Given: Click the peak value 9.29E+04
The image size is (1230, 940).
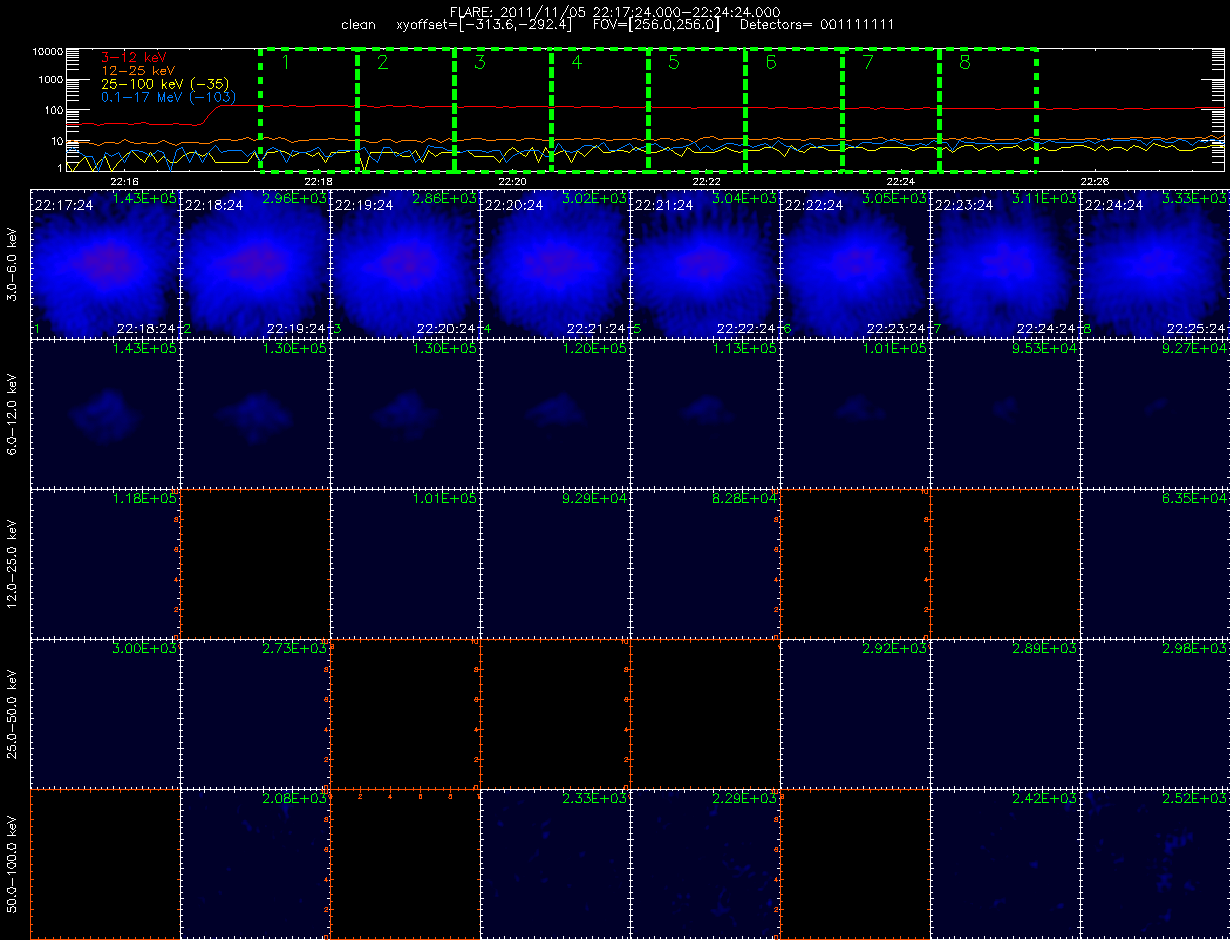Looking at the screenshot, I should pyautogui.click(x=595, y=499).
